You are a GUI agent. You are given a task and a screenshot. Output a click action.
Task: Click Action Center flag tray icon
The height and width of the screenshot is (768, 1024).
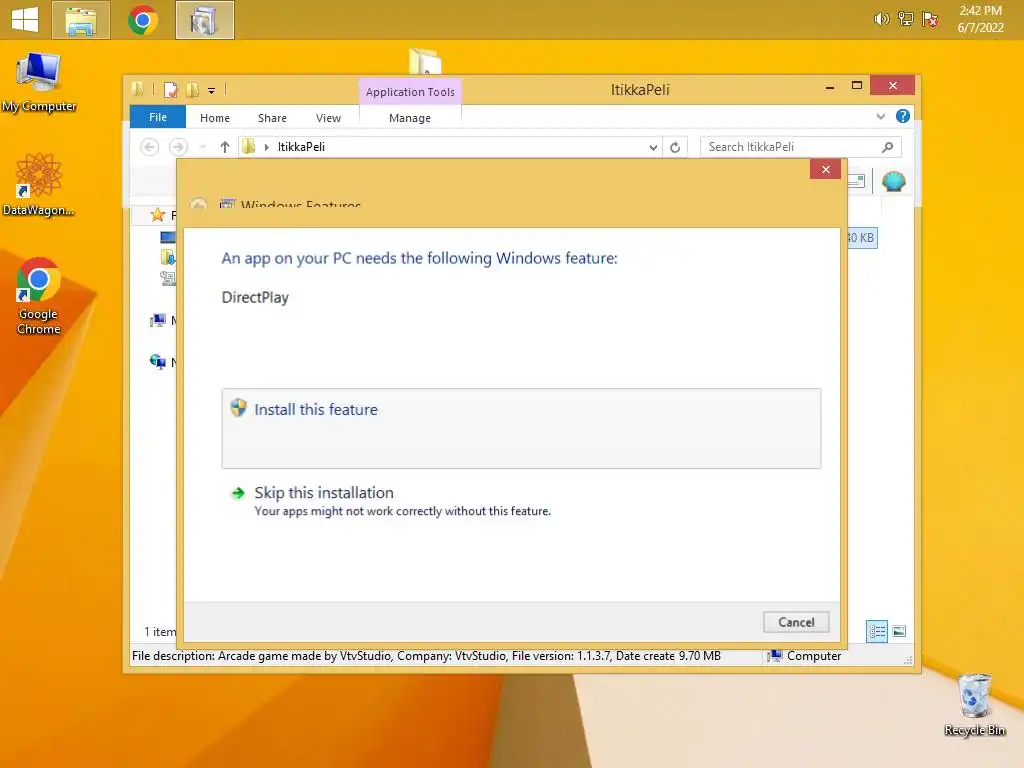[930, 19]
